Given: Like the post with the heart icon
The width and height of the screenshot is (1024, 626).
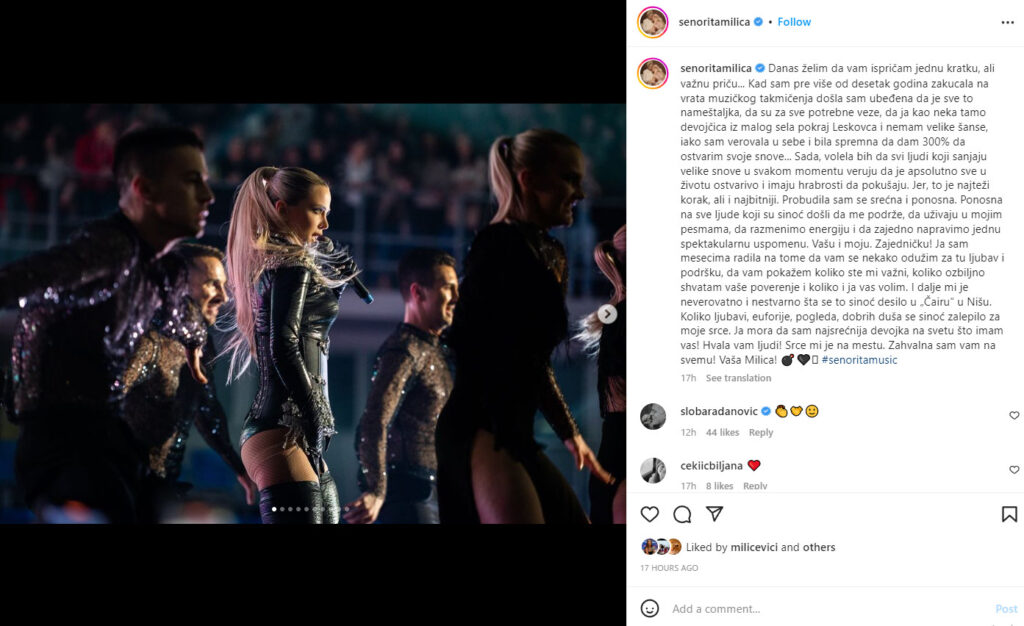Looking at the screenshot, I should coord(649,514).
